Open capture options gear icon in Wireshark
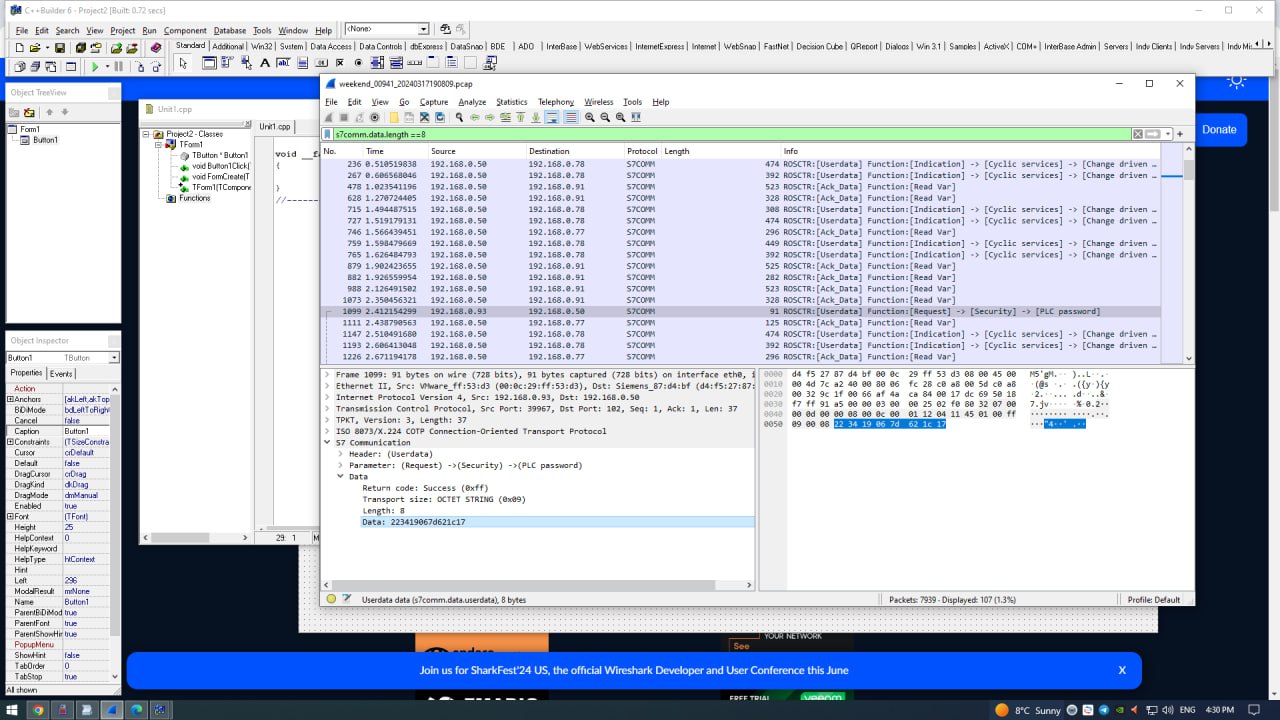This screenshot has height=720, width=1280. tap(374, 117)
